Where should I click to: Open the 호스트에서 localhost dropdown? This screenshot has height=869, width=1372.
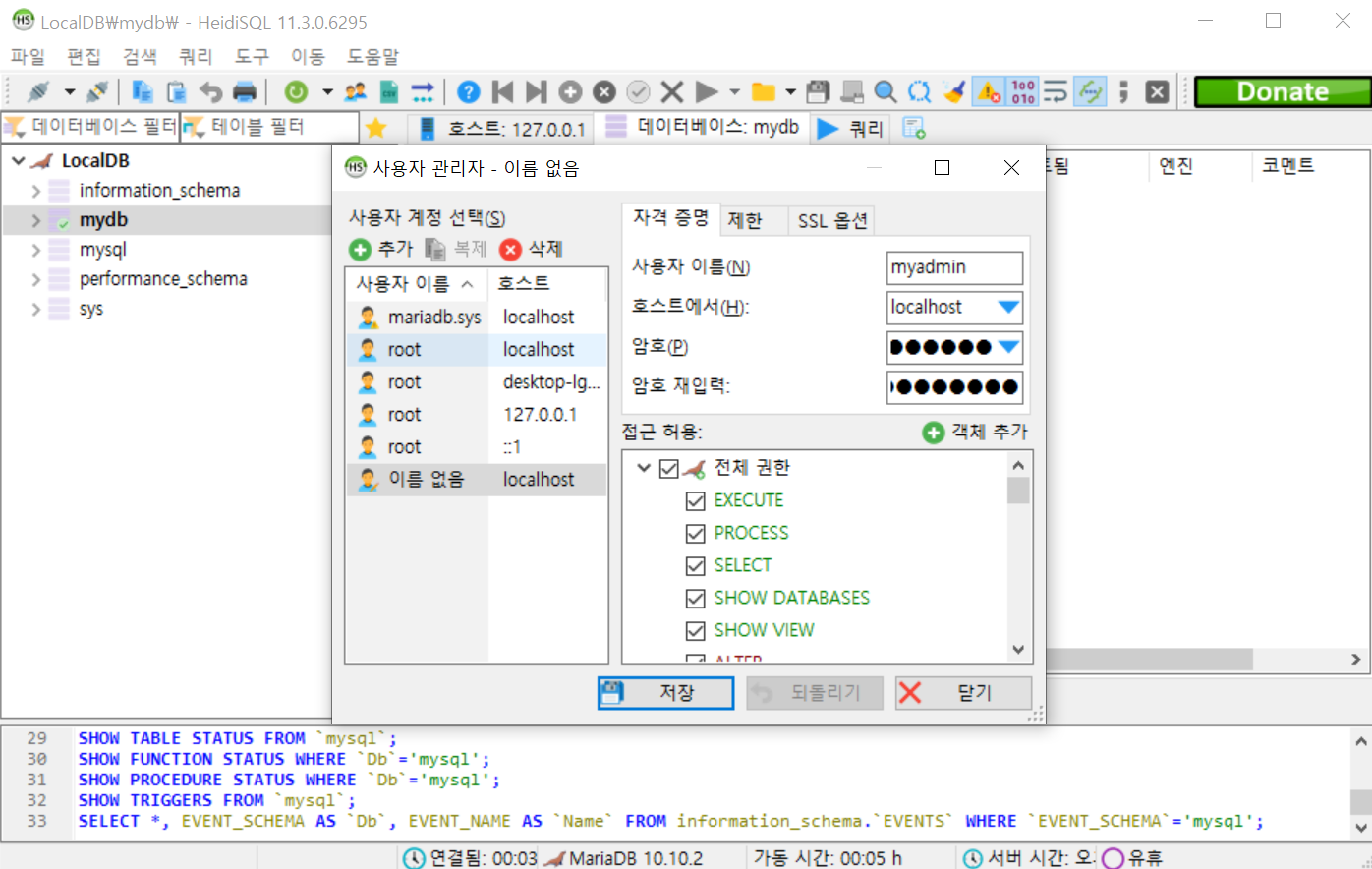click(x=1008, y=307)
